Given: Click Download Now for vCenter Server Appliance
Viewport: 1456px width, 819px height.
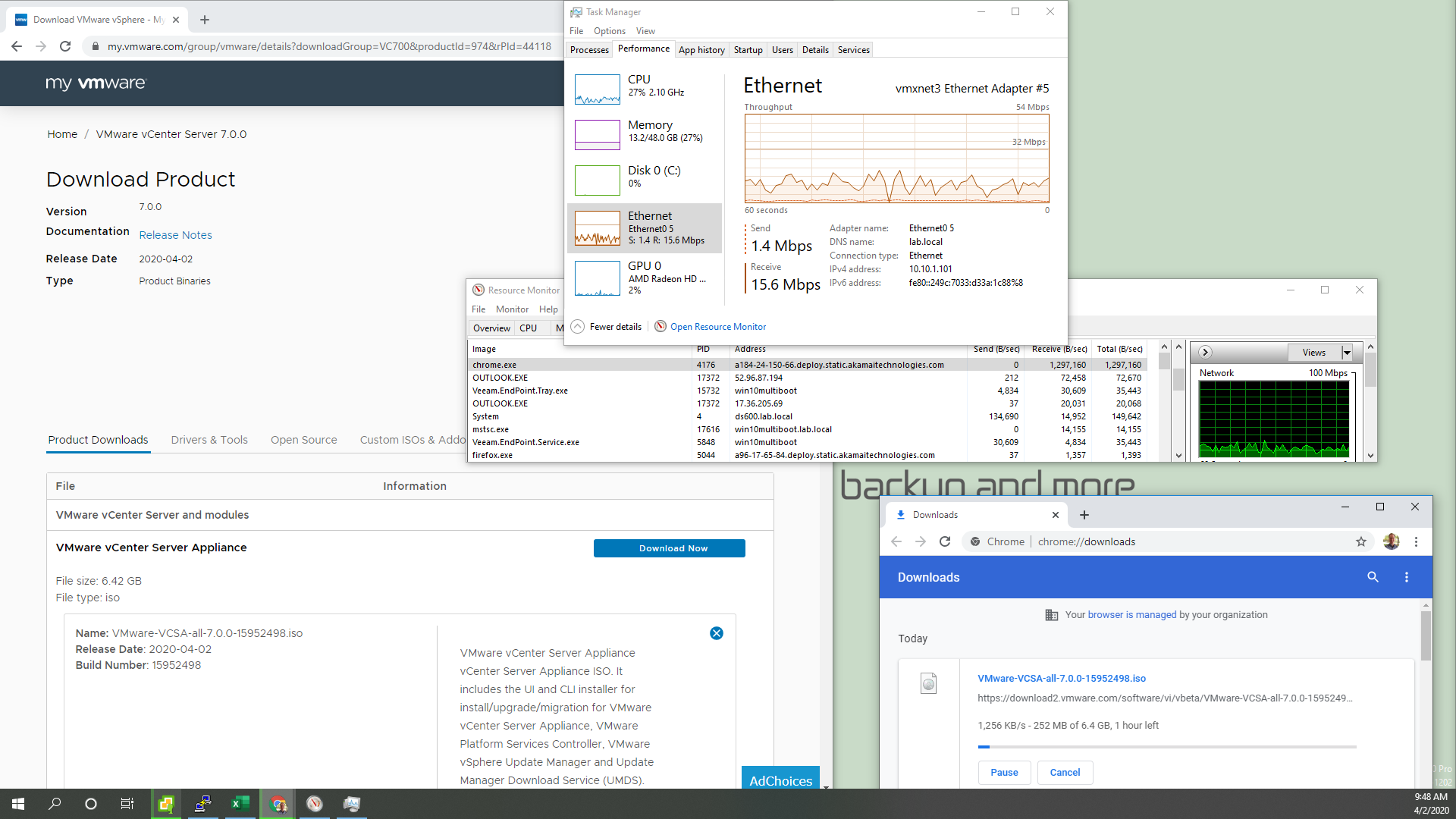Looking at the screenshot, I should tap(669, 548).
